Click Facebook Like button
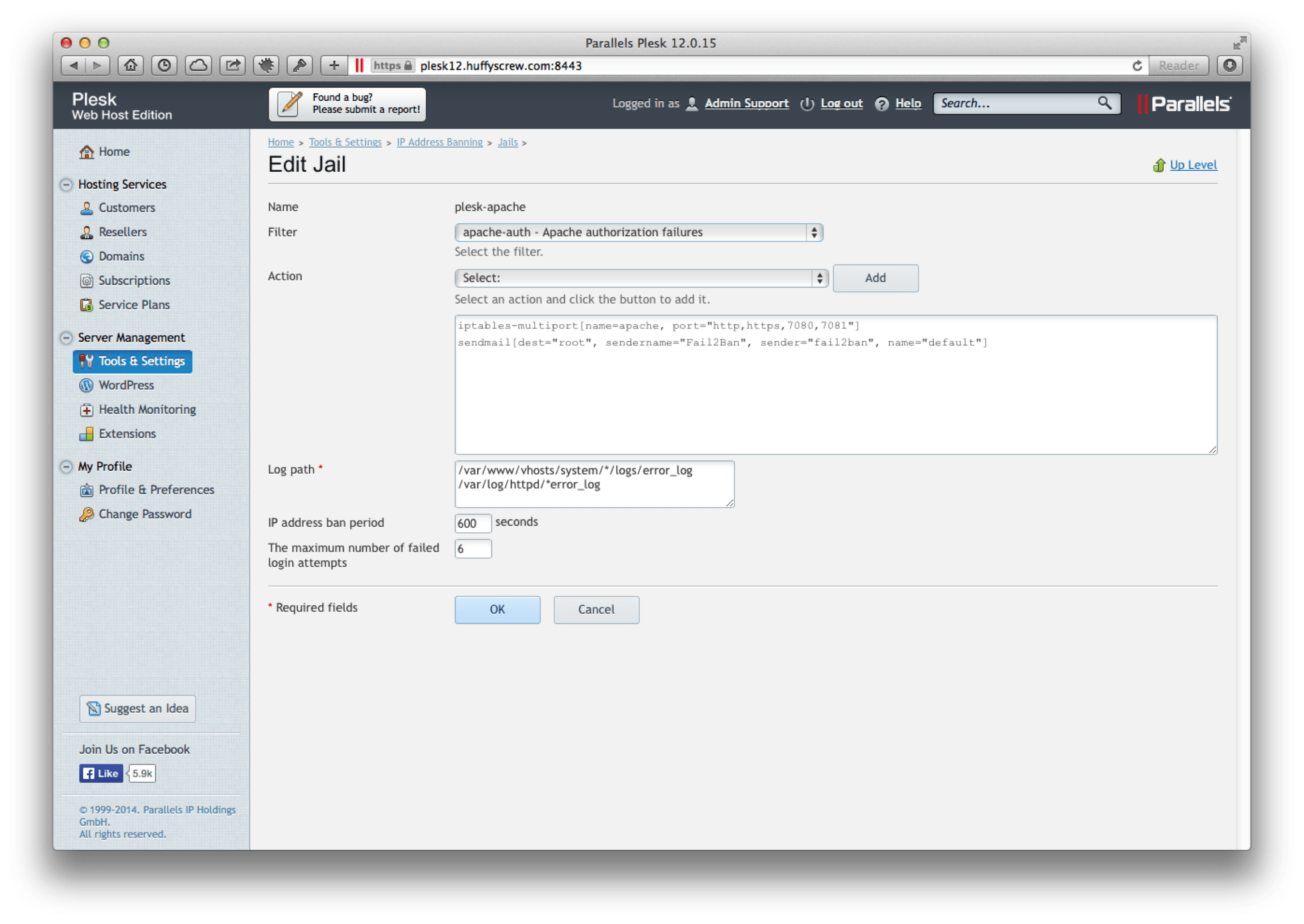 click(x=101, y=773)
